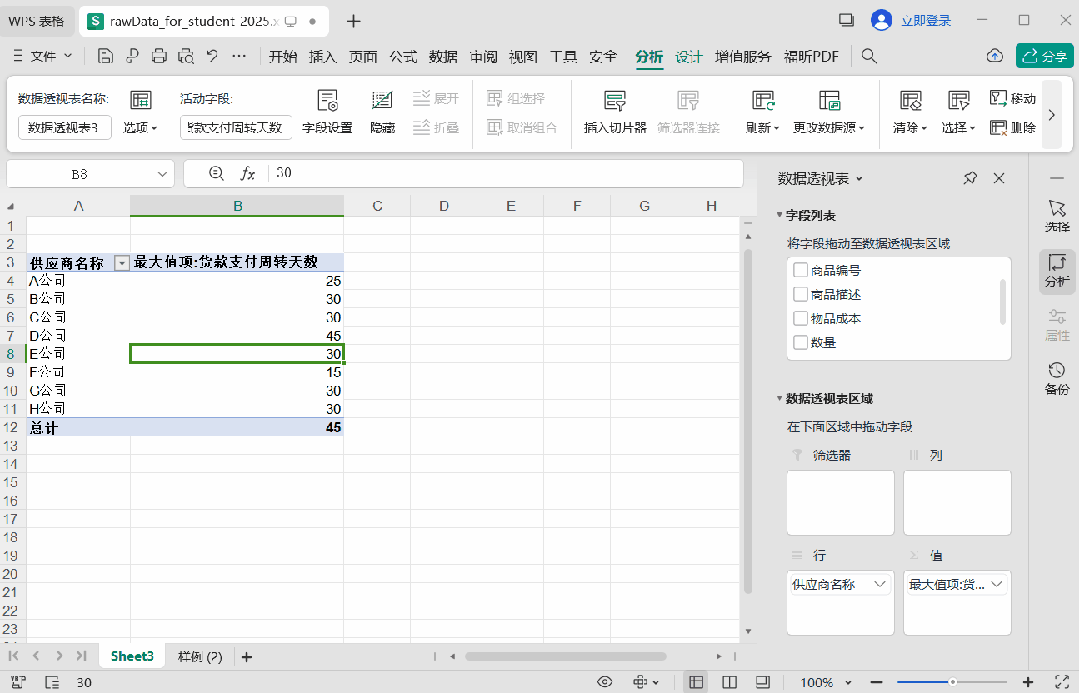The image size is (1079, 693).
Task: Check the 商品编号 field checkbox
Action: pos(800,270)
